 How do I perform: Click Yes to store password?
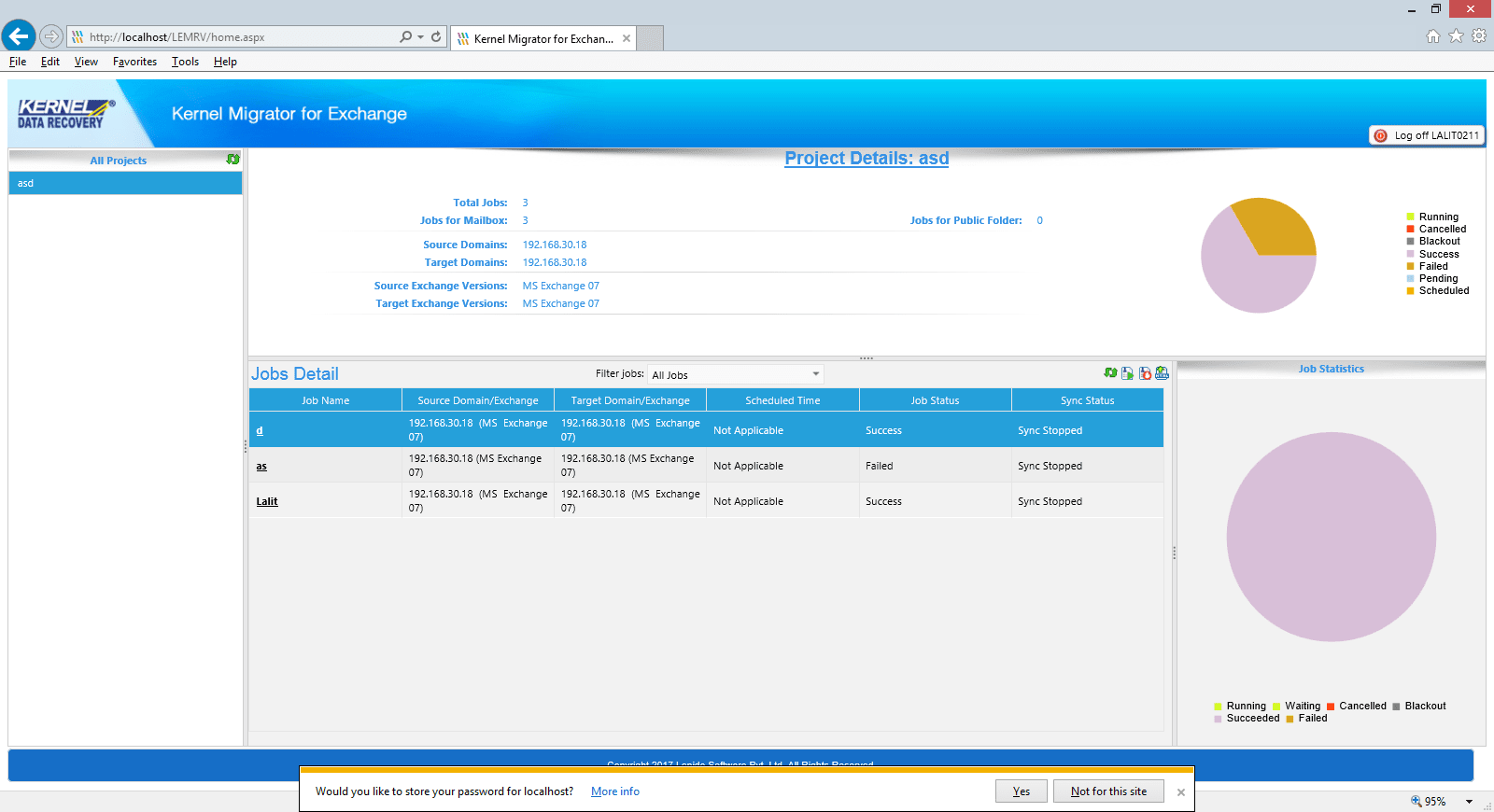click(1022, 791)
